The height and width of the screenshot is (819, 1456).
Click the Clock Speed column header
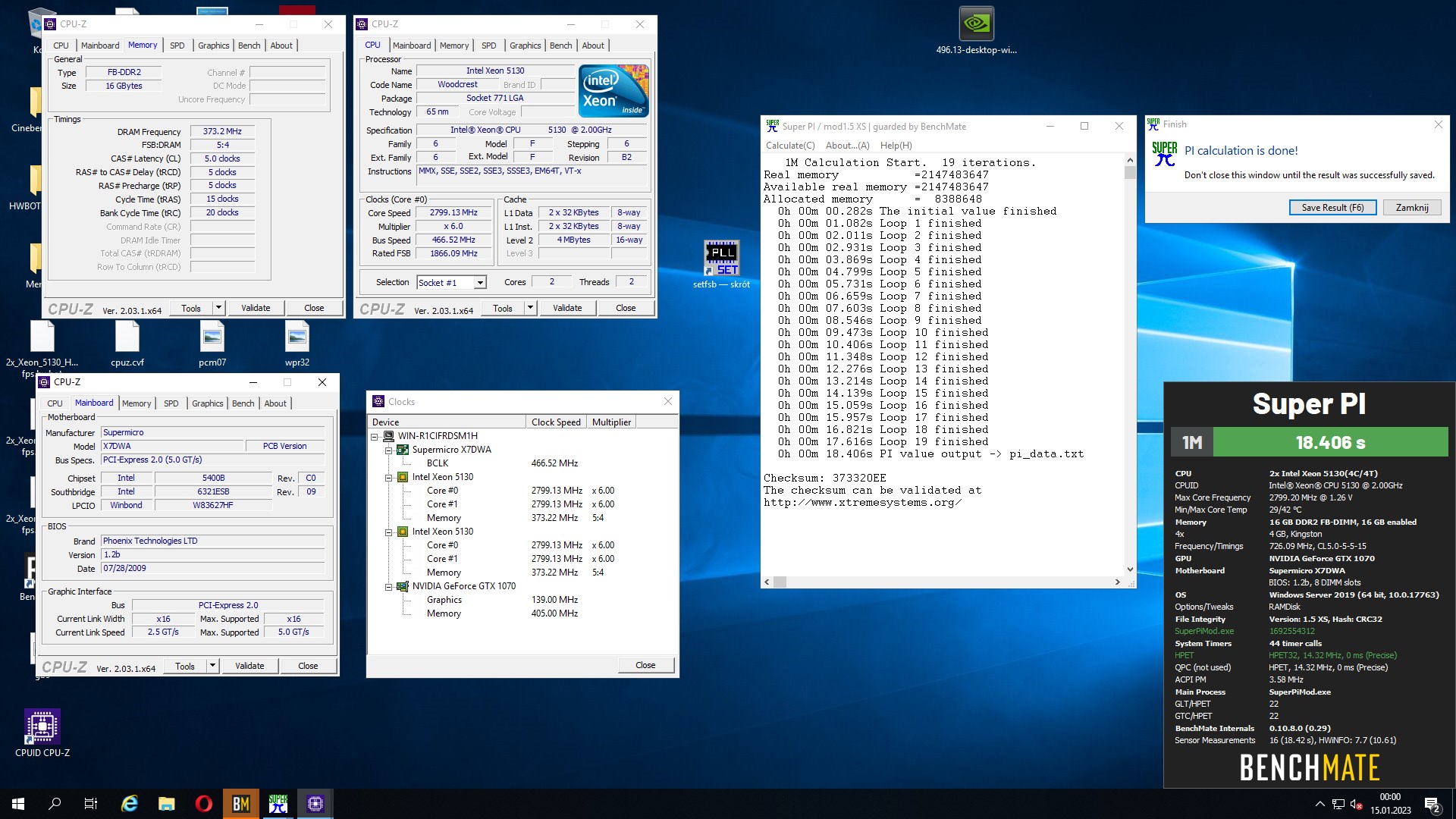[x=556, y=422]
